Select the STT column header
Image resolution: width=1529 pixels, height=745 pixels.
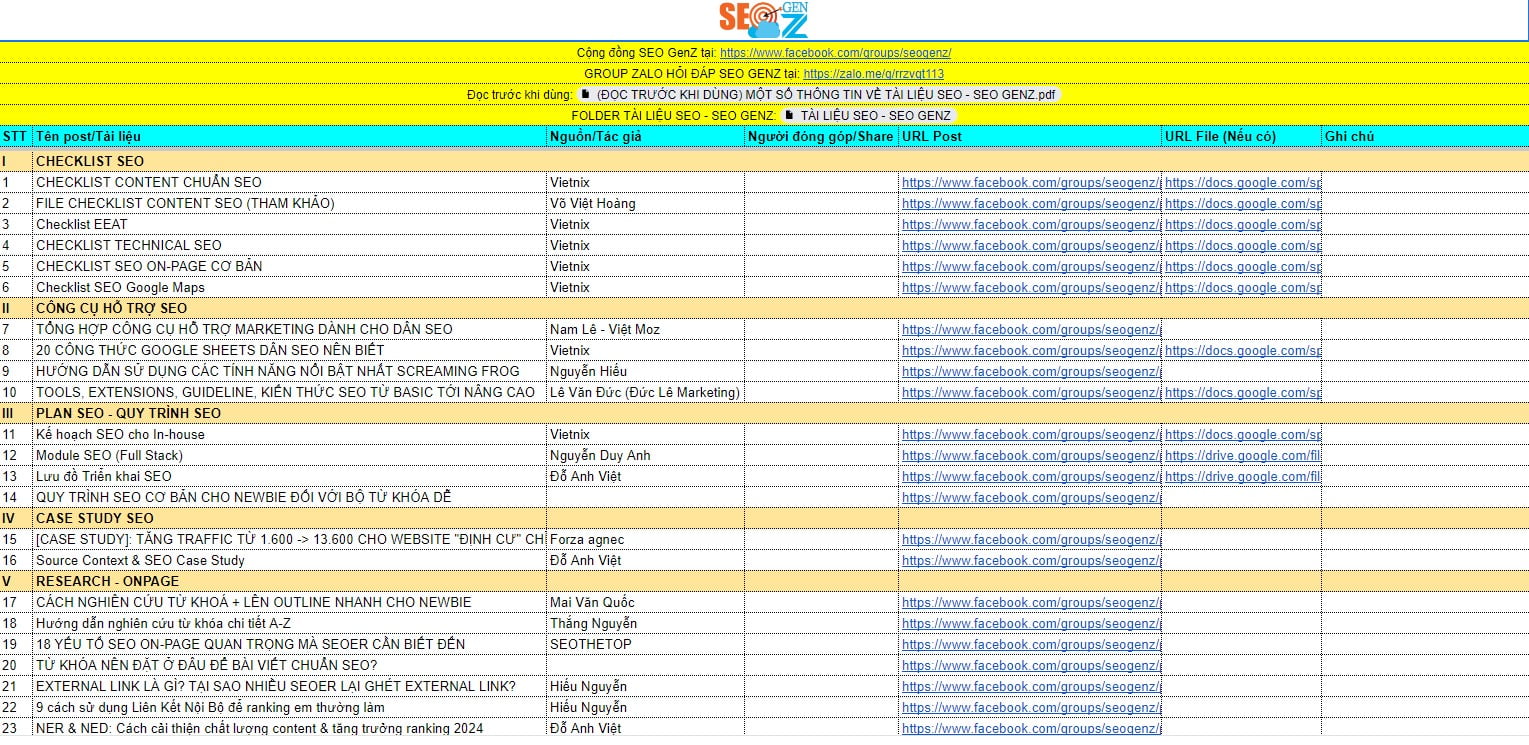pos(16,137)
